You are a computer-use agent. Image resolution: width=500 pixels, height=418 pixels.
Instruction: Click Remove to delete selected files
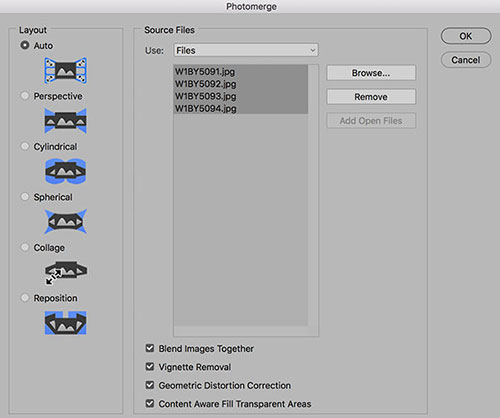371,97
